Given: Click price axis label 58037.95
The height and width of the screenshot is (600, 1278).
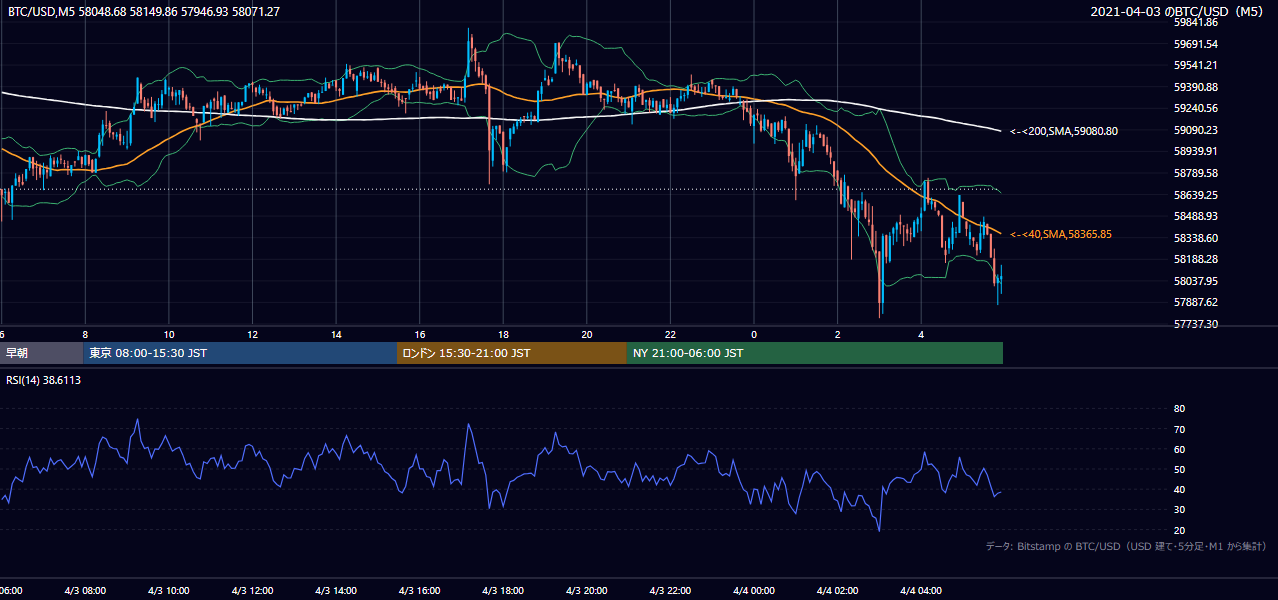Looking at the screenshot, I should point(1195,281).
